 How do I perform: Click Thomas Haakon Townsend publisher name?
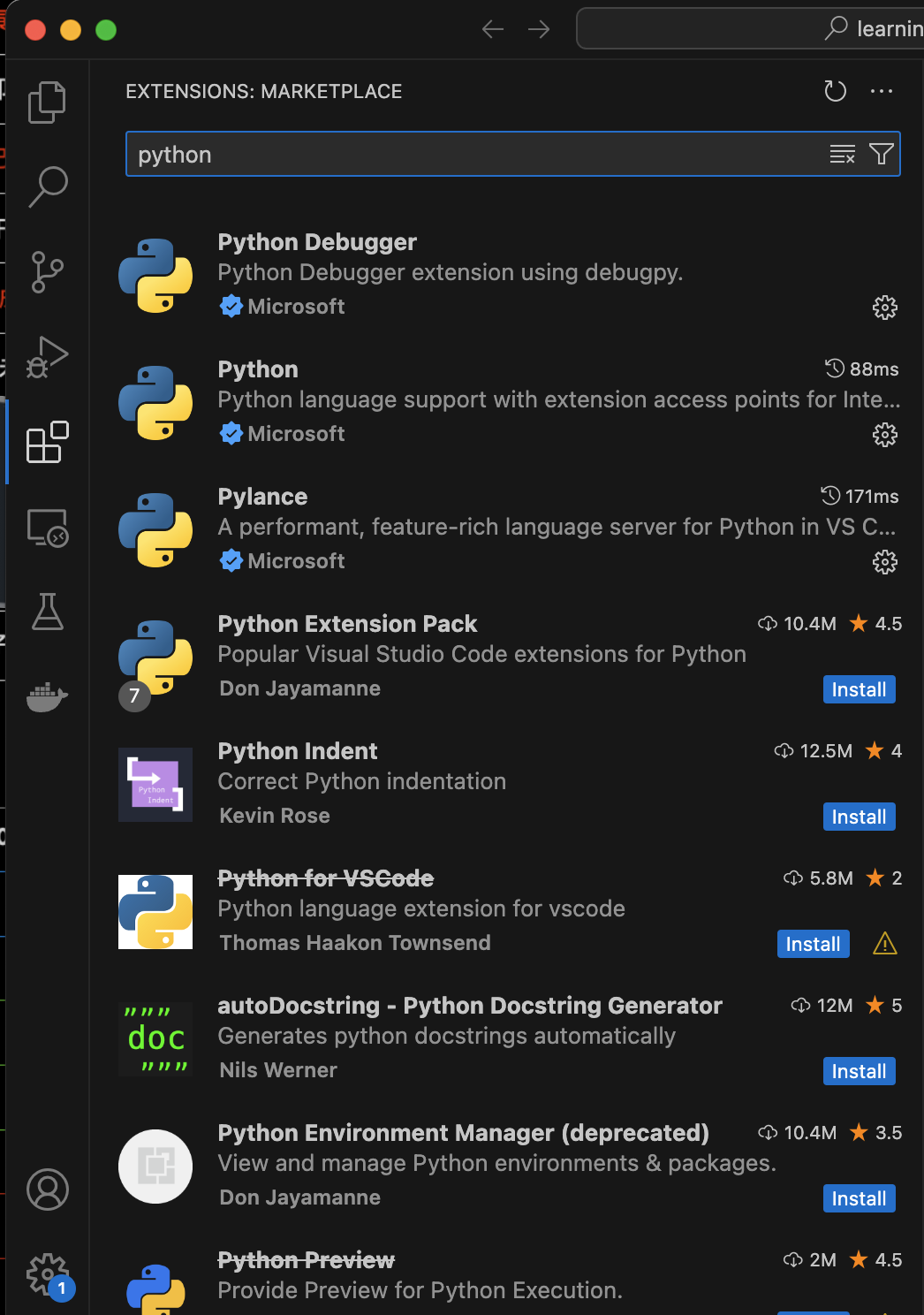[x=355, y=943]
